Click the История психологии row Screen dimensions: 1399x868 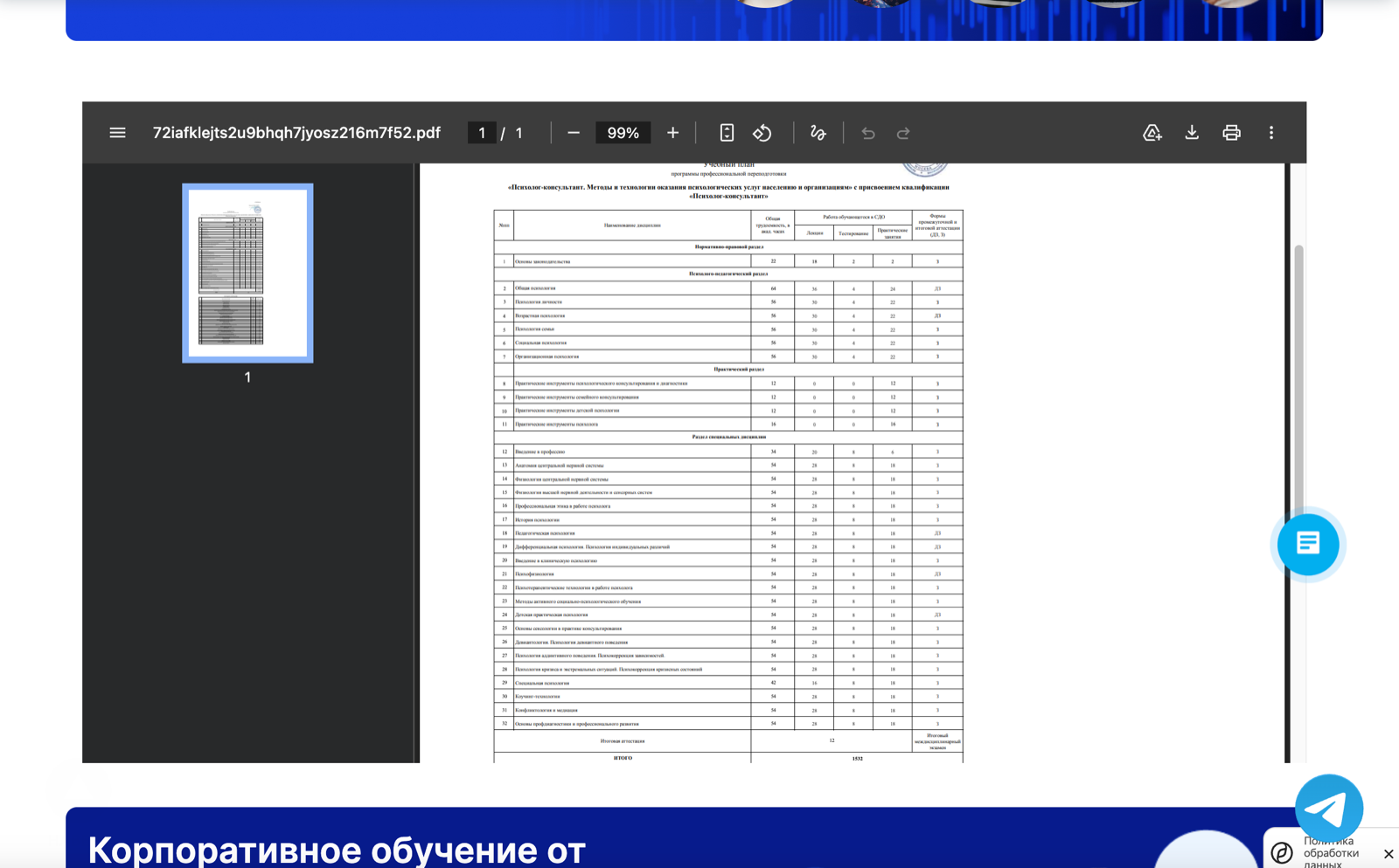point(728,519)
